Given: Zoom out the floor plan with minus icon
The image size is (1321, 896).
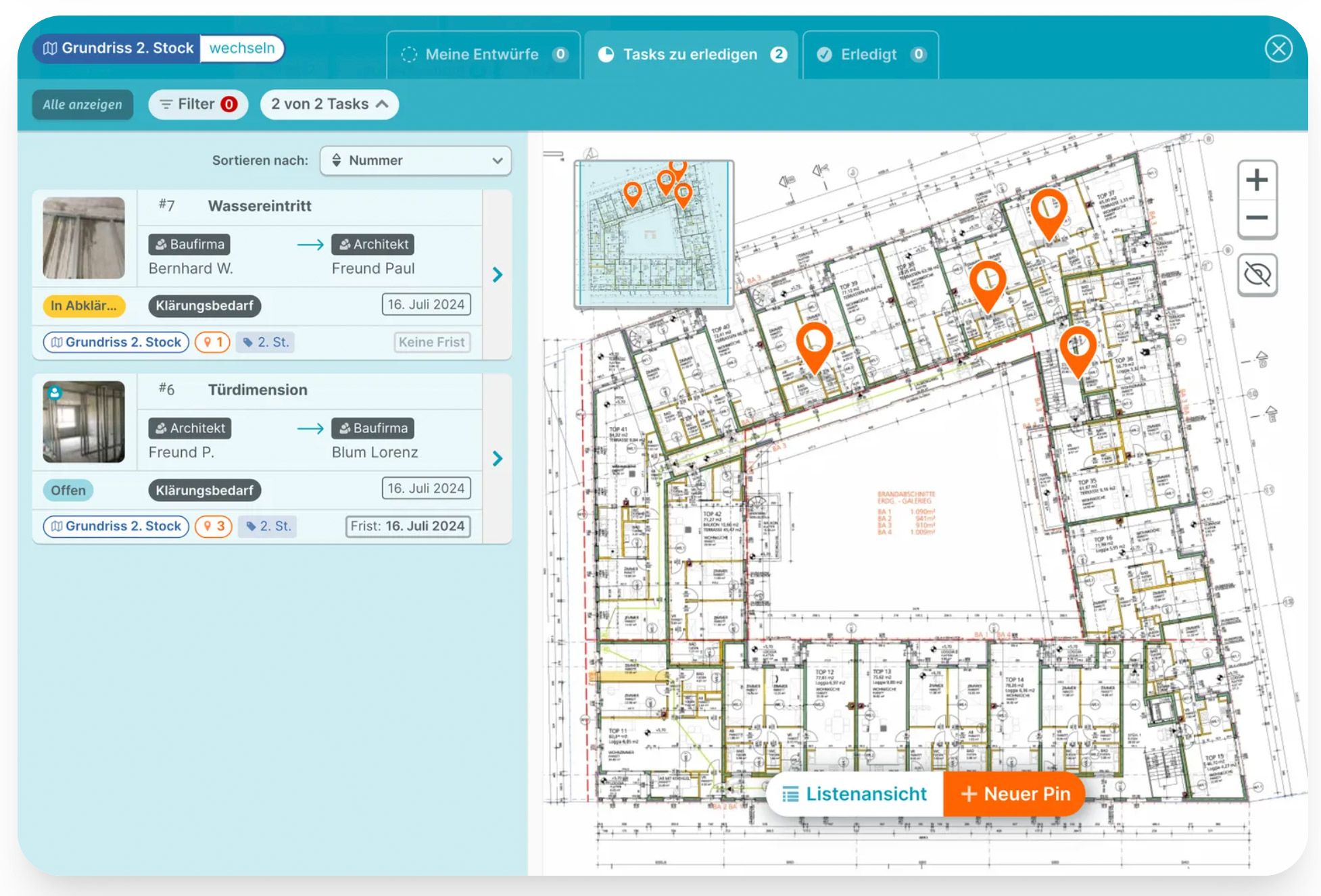Looking at the screenshot, I should click(x=1257, y=218).
